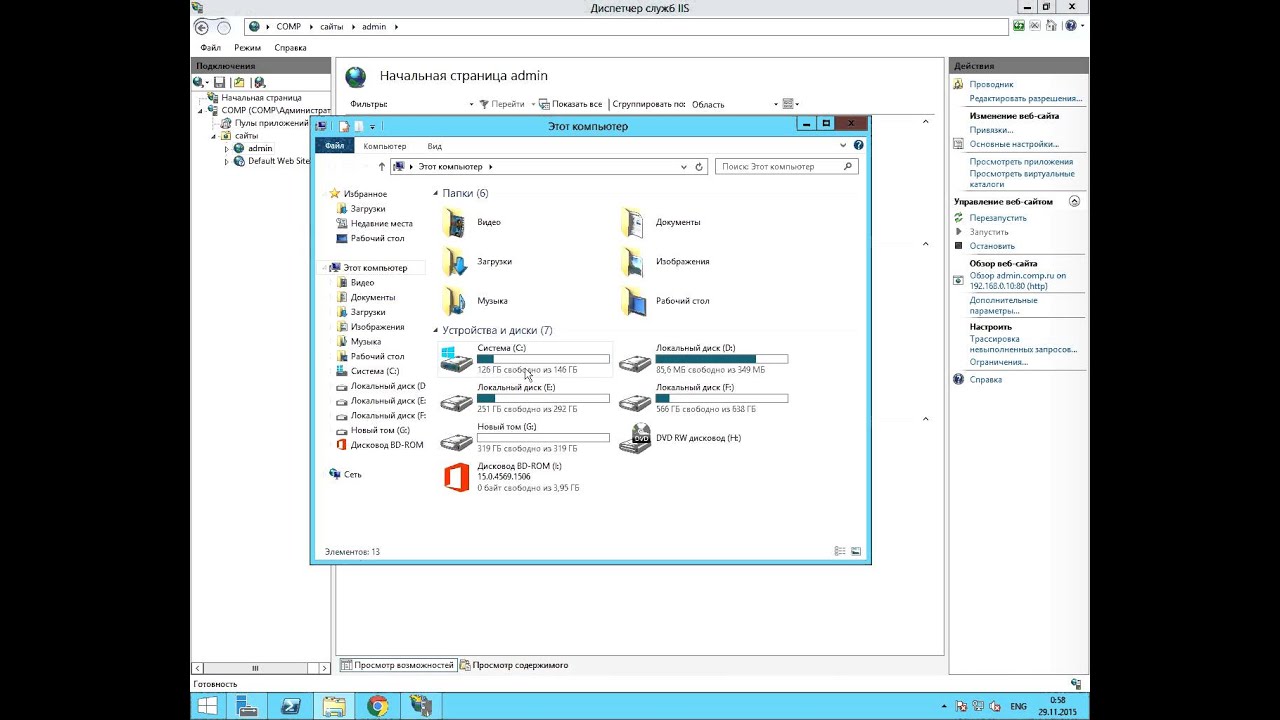
Task: Open the Документы folder in Папки
Action: 661,222
